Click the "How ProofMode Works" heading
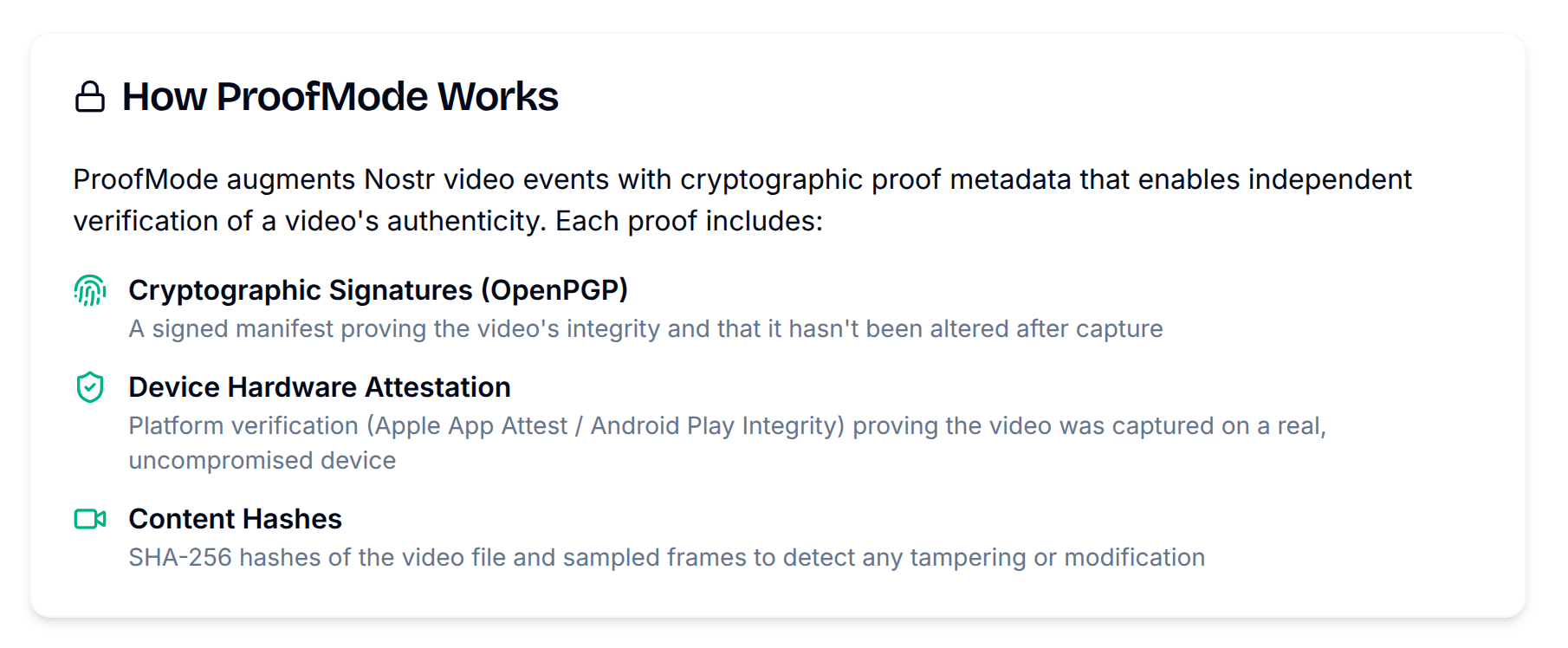The height and width of the screenshot is (648, 1568). coord(340,96)
